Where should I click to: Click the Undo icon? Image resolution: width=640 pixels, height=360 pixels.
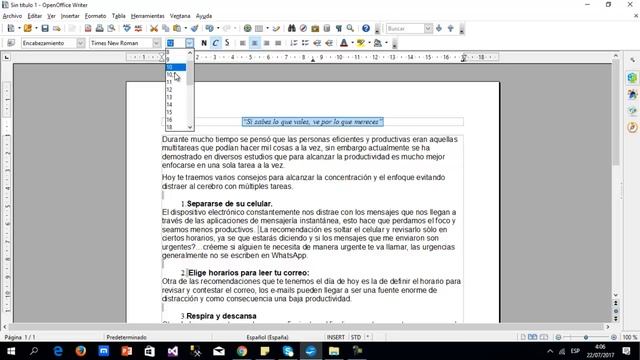(210, 28)
